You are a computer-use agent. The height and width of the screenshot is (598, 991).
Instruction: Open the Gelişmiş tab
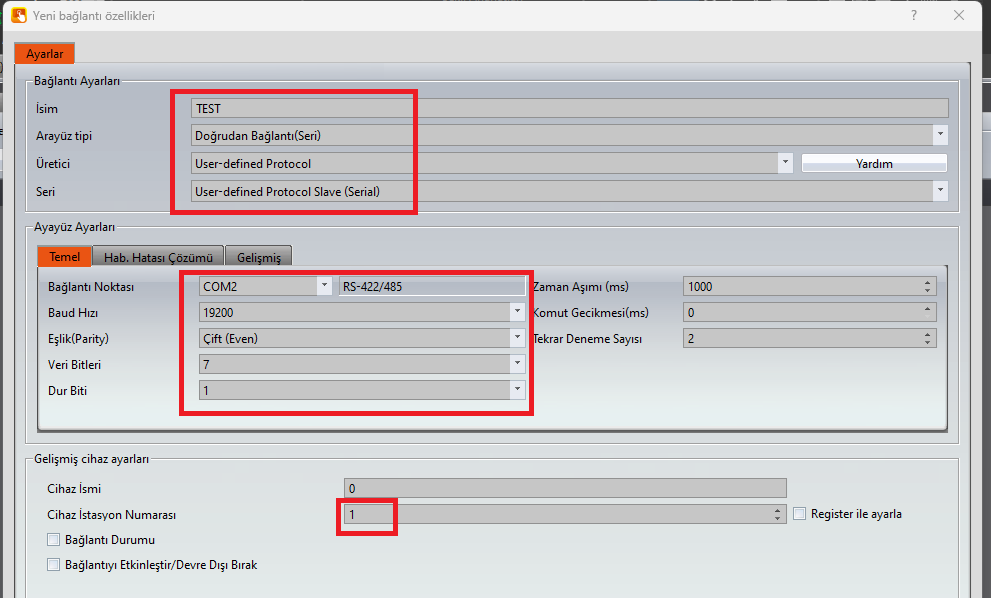[x=258, y=257]
